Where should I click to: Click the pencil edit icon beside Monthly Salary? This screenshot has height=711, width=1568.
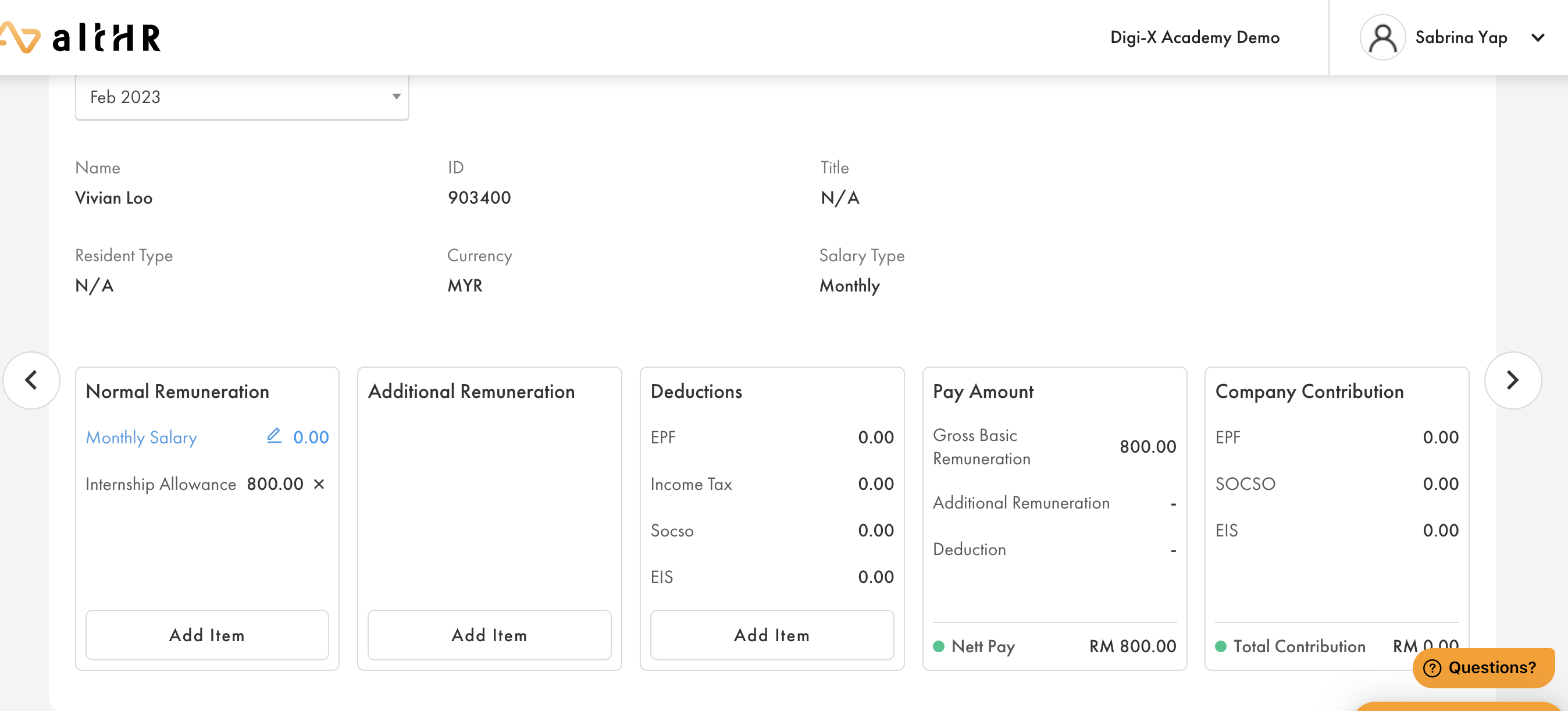[x=274, y=436]
